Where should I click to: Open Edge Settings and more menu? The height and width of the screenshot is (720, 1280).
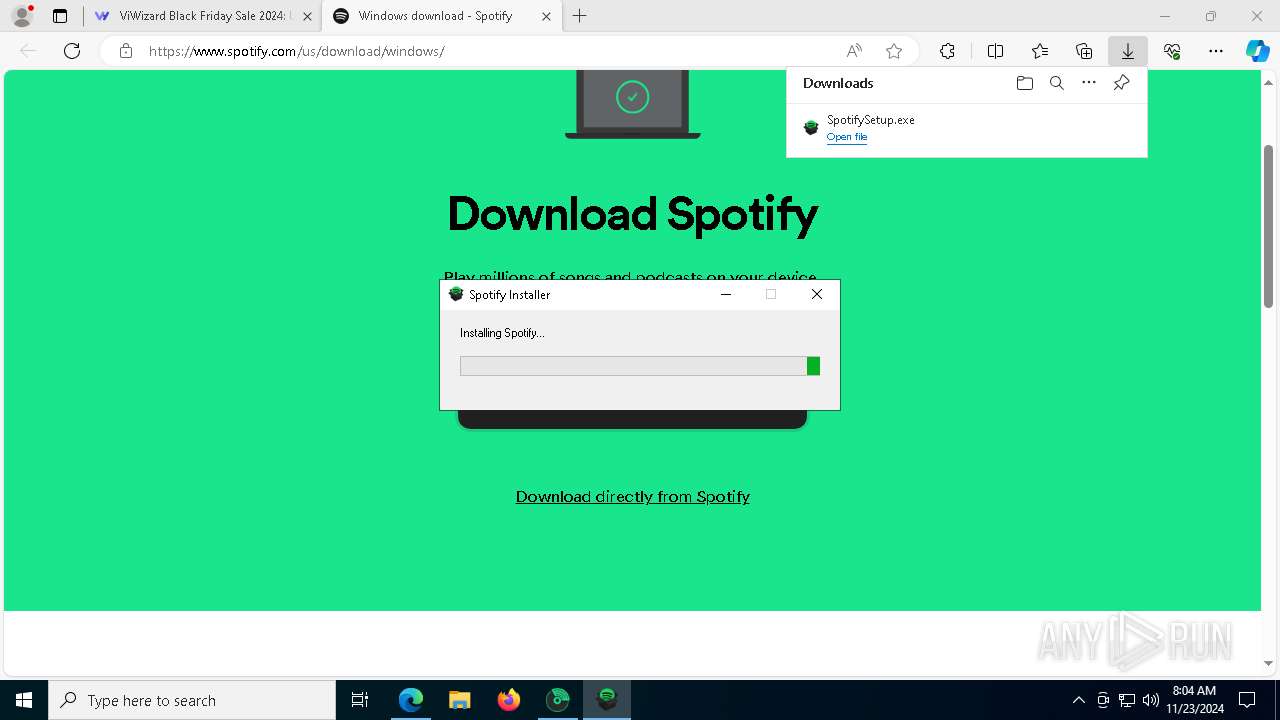coord(1216,51)
